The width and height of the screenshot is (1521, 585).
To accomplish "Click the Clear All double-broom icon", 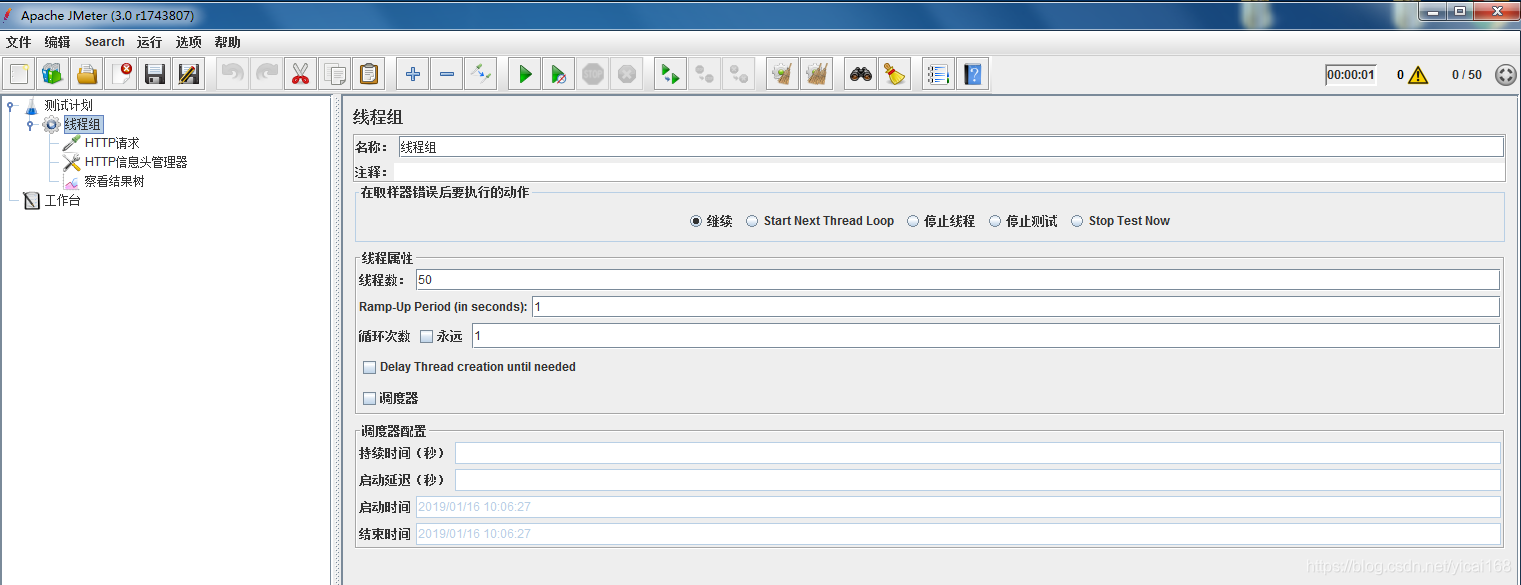I will pyautogui.click(x=817, y=74).
